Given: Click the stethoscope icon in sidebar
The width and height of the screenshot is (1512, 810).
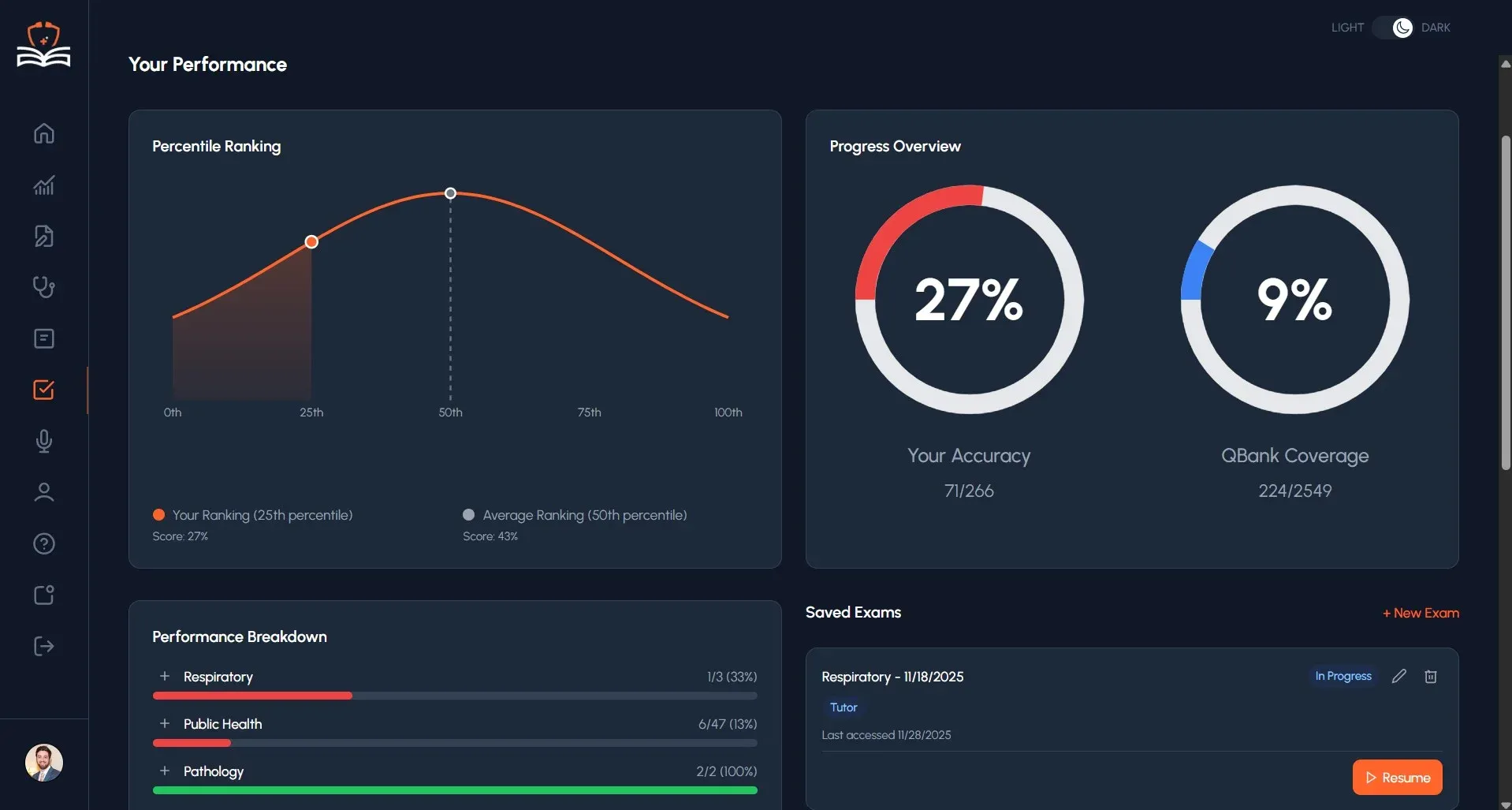Looking at the screenshot, I should pyautogui.click(x=44, y=287).
